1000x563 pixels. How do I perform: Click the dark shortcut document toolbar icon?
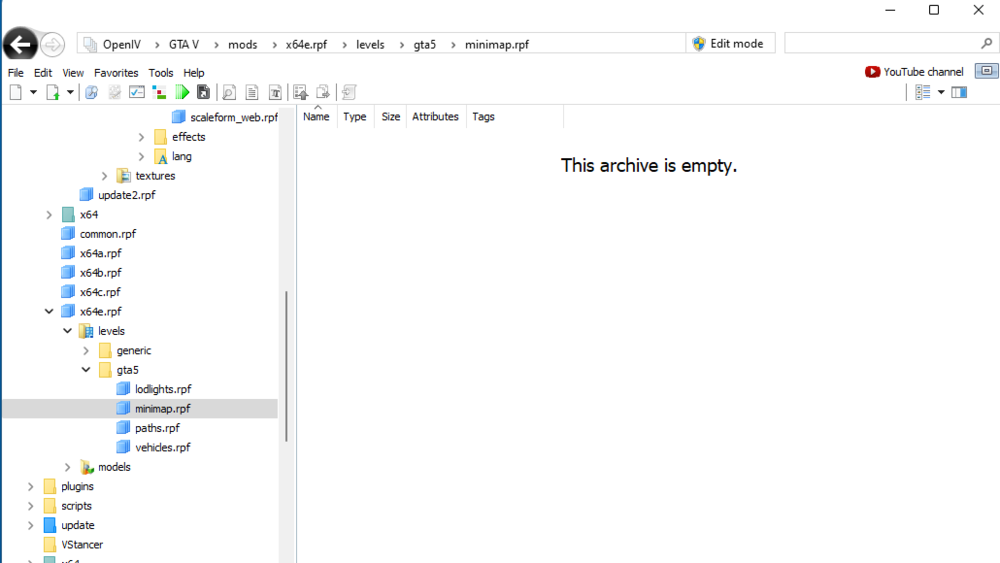pyautogui.click(x=203, y=92)
